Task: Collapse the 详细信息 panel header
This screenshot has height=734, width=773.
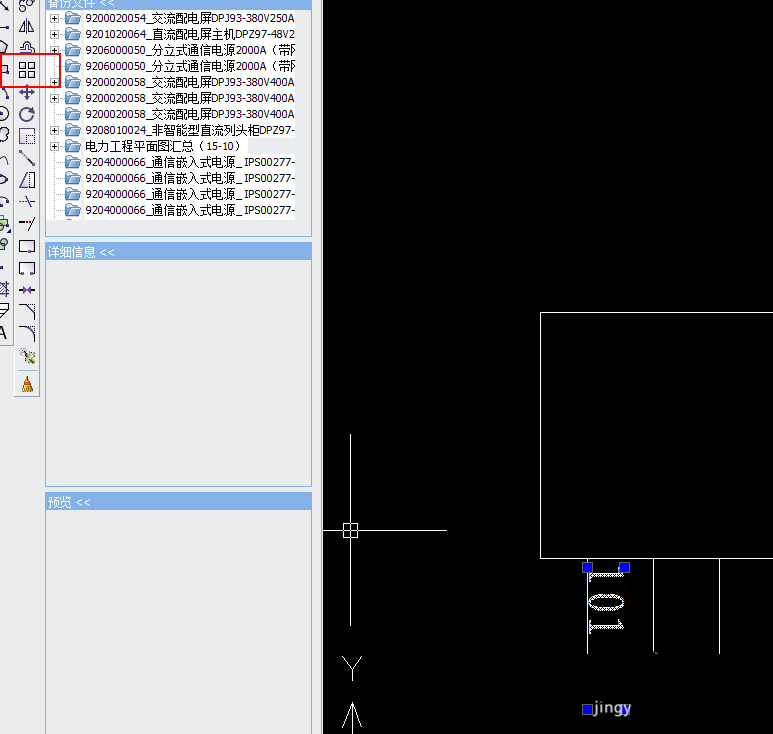Action: click(178, 252)
